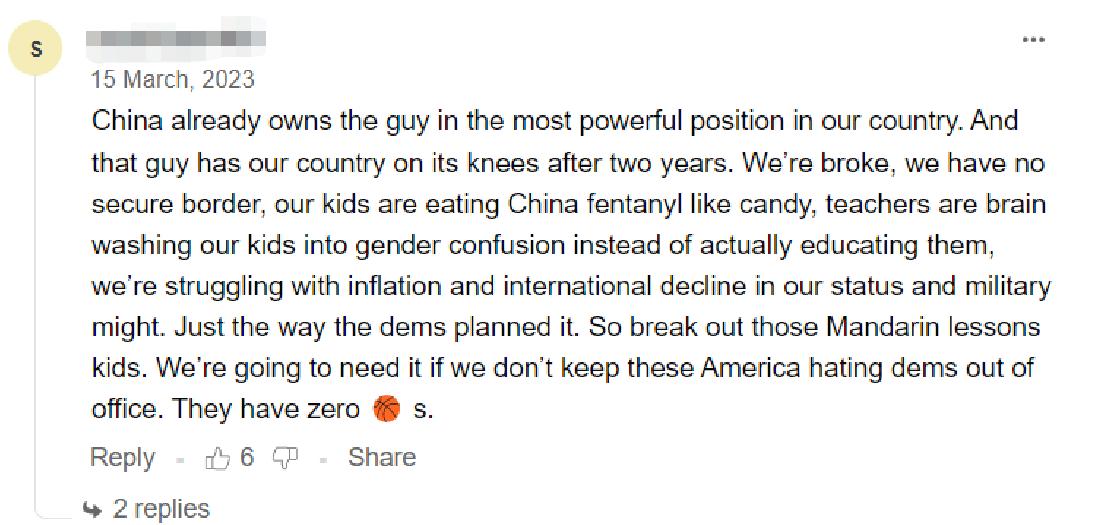Click the "15 March, 2023" timestamp
Screen dimensions: 1105x525
(172, 79)
